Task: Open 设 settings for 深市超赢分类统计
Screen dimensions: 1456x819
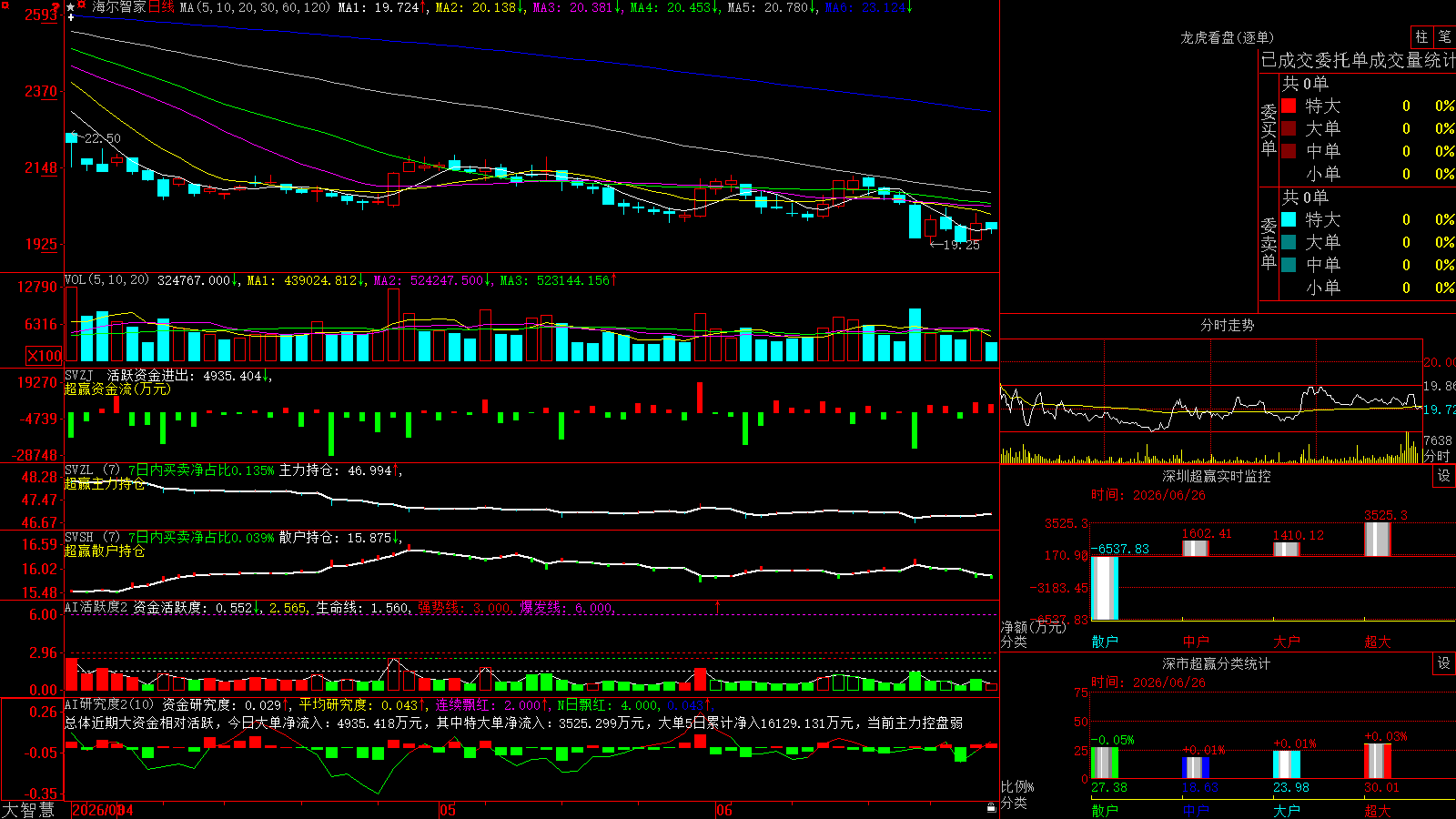Action: tap(1444, 663)
